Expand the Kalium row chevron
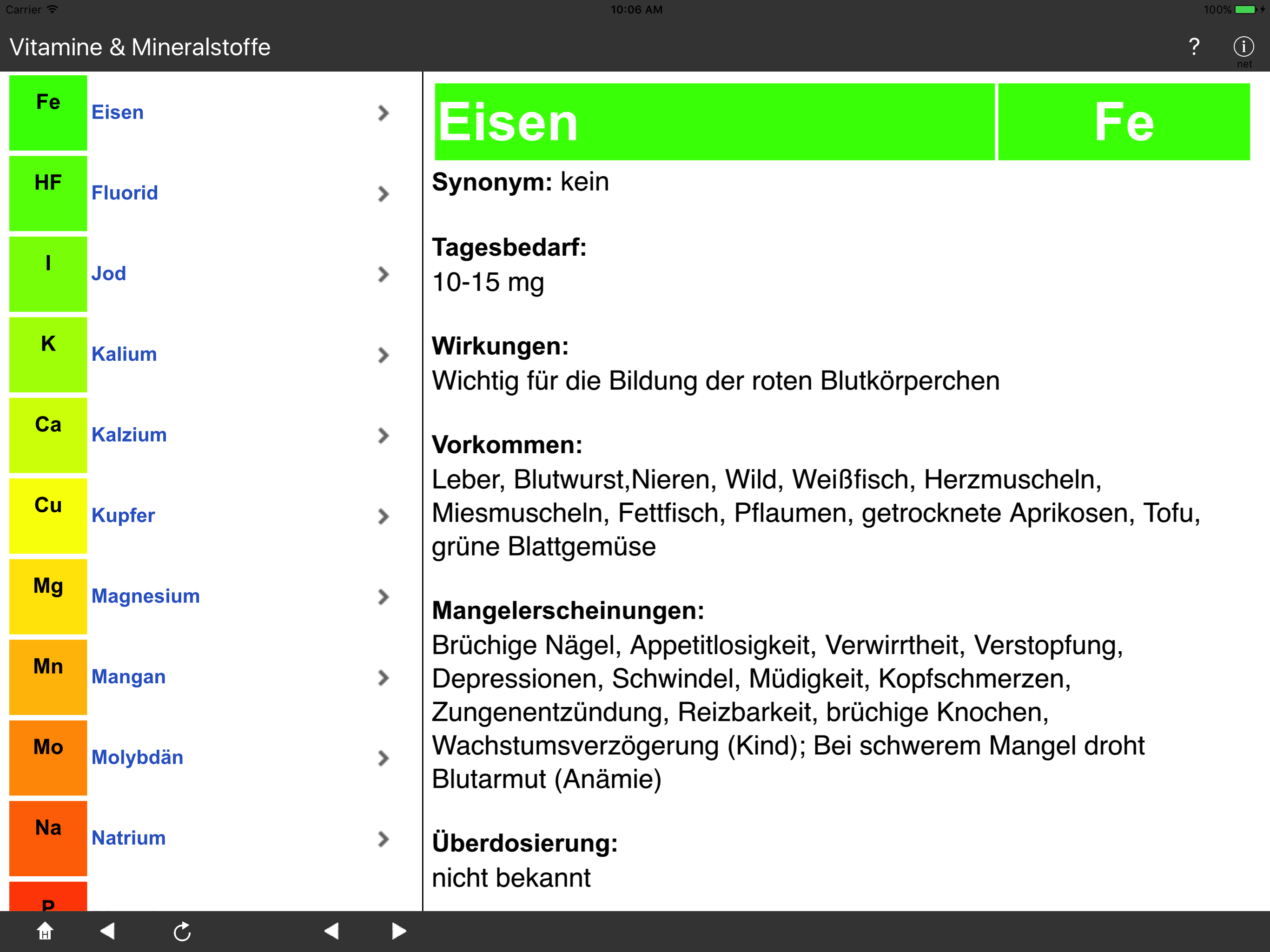The width and height of the screenshot is (1270, 952). tap(384, 355)
